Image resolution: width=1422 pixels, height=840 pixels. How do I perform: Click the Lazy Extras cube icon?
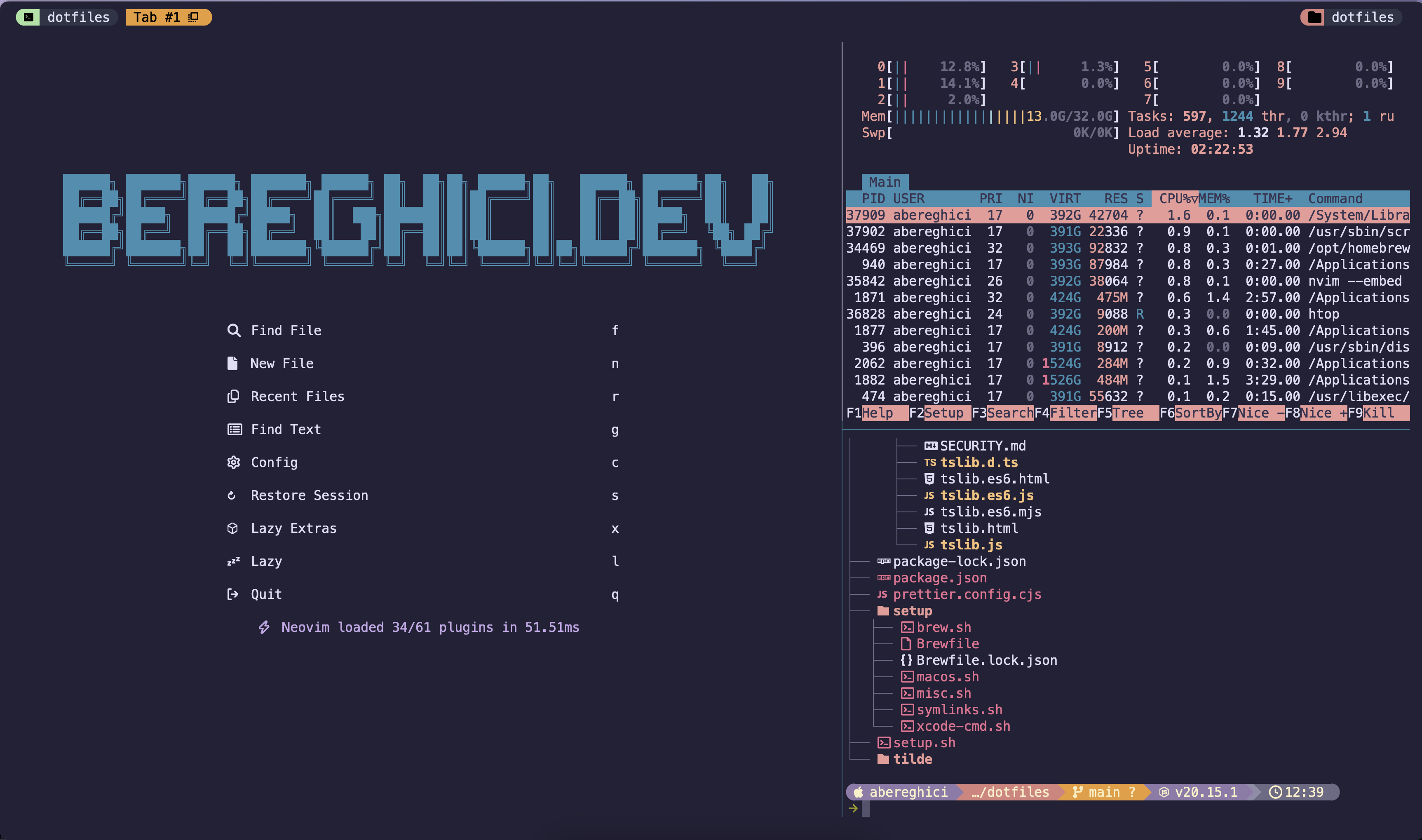click(232, 528)
